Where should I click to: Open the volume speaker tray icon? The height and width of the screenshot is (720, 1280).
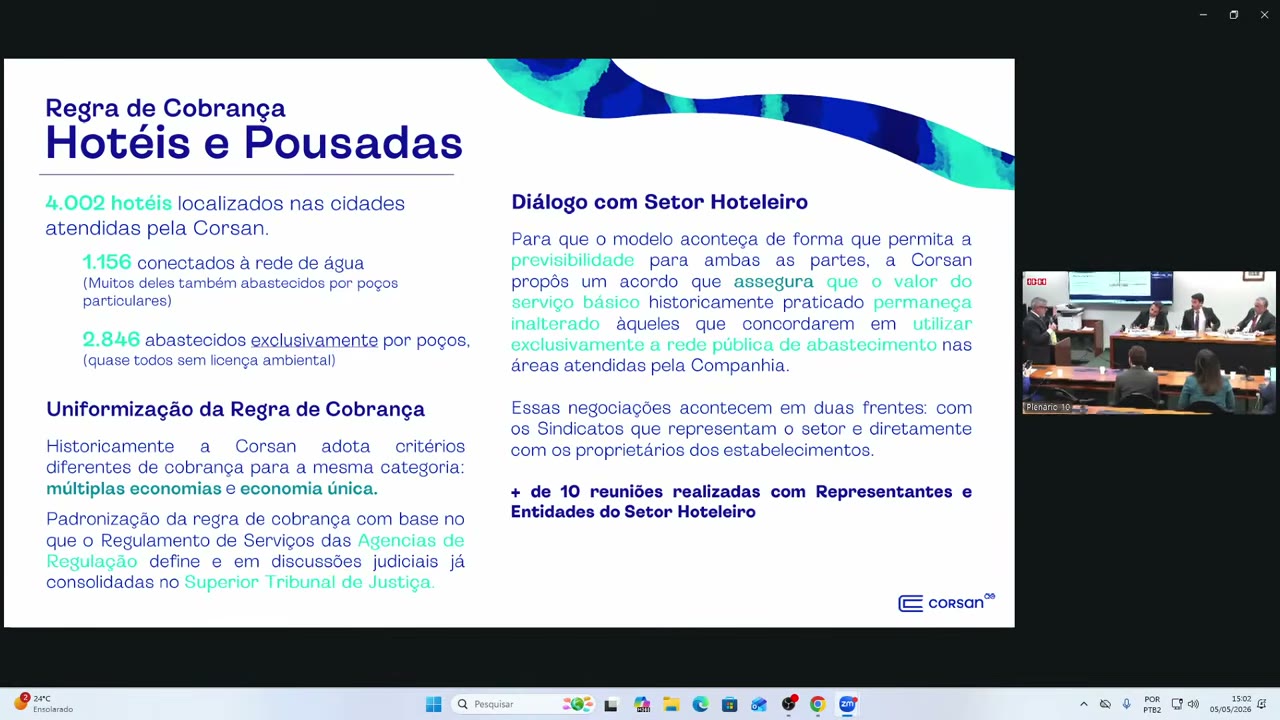pos(1193,704)
